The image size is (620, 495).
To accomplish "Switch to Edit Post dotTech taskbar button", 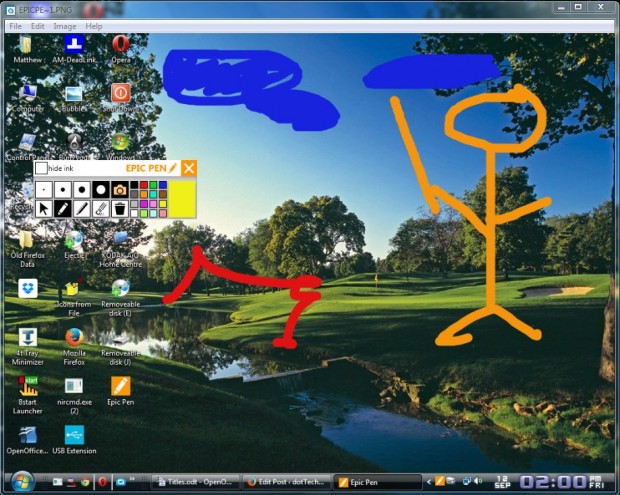I will (x=286, y=482).
